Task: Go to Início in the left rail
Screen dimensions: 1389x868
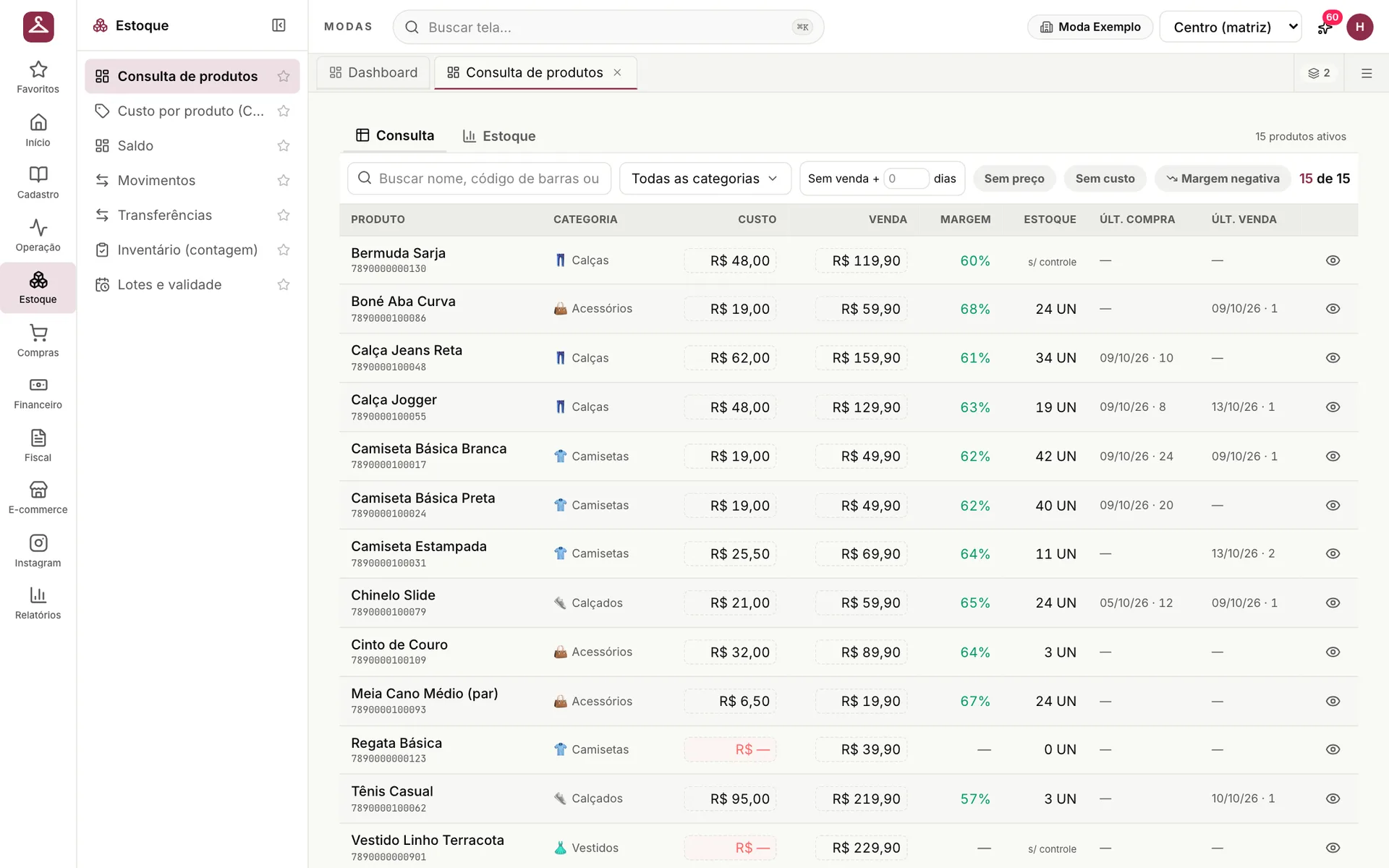Action: coord(38,130)
